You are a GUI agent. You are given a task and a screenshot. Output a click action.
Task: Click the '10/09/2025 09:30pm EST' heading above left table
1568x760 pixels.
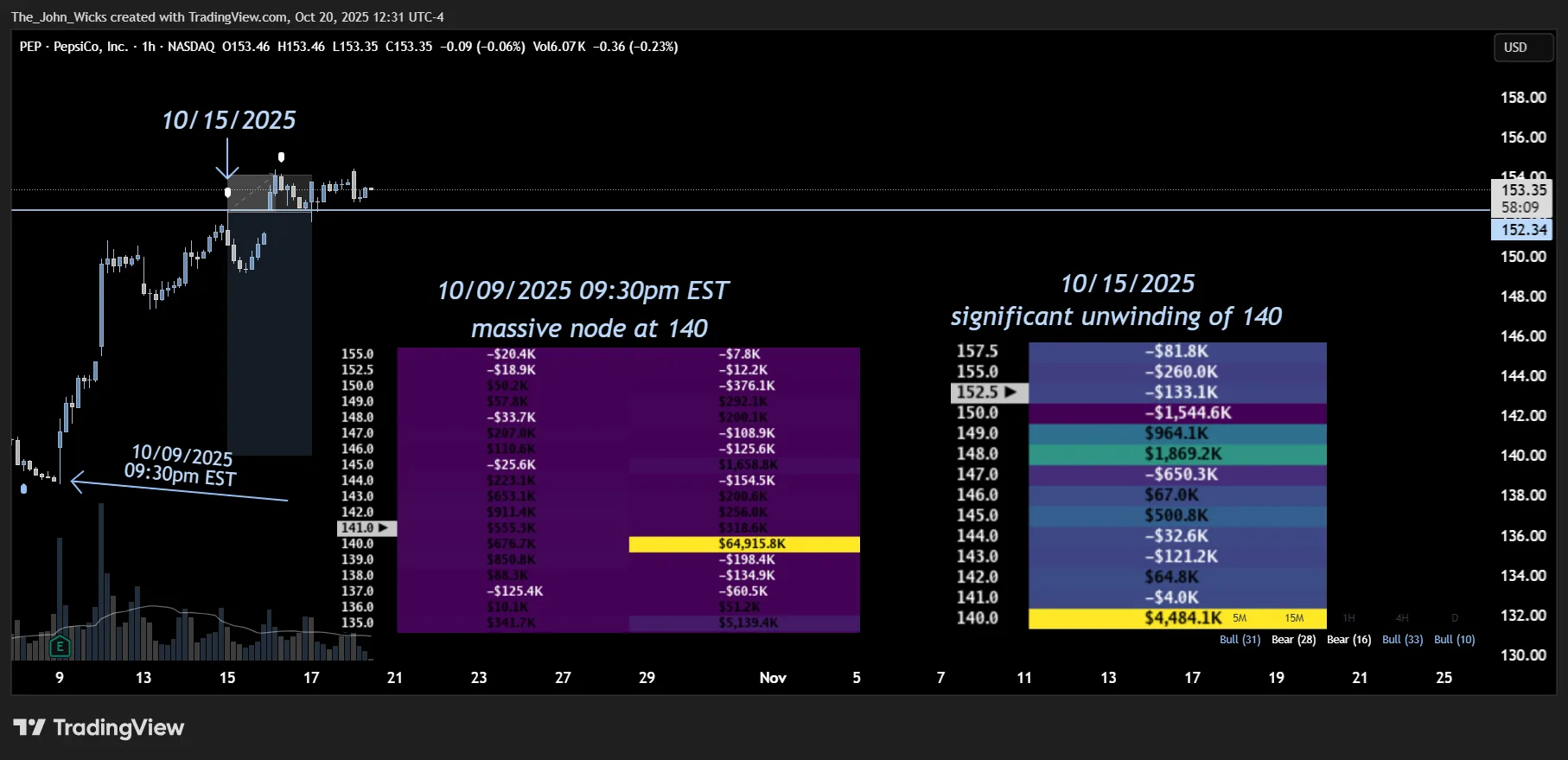(583, 291)
